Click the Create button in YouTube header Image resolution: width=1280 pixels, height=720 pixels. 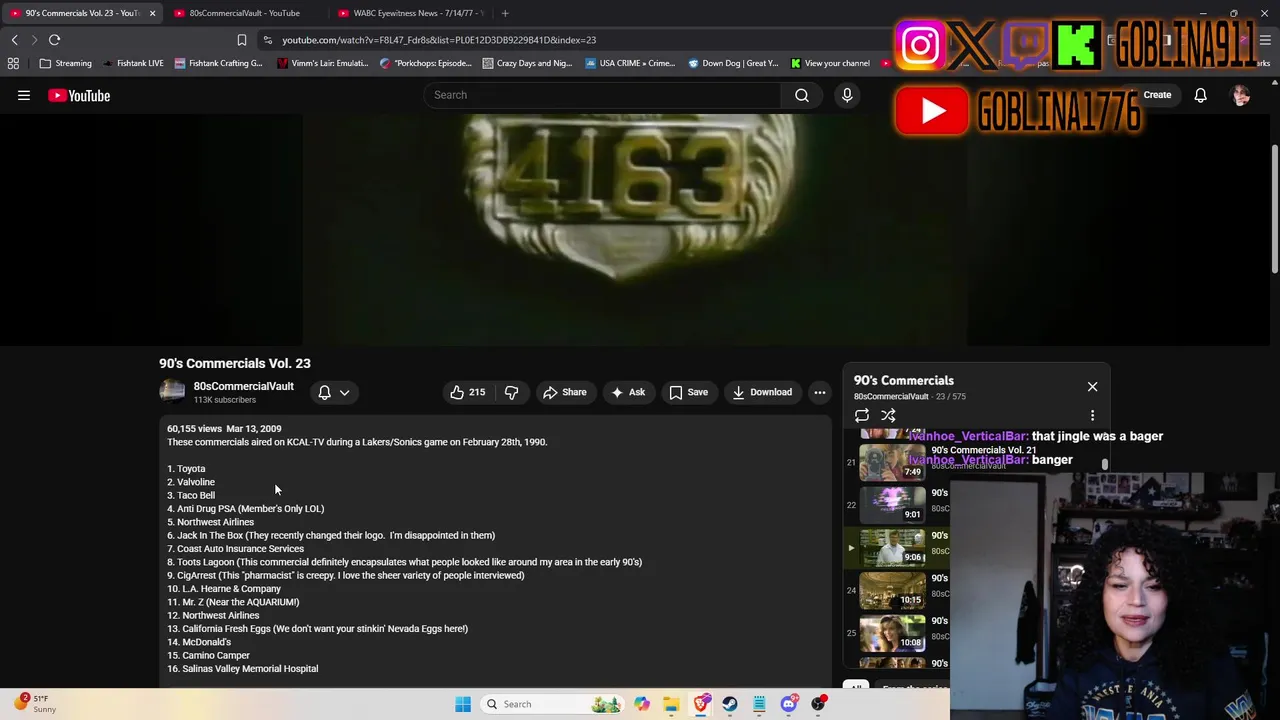1150,95
